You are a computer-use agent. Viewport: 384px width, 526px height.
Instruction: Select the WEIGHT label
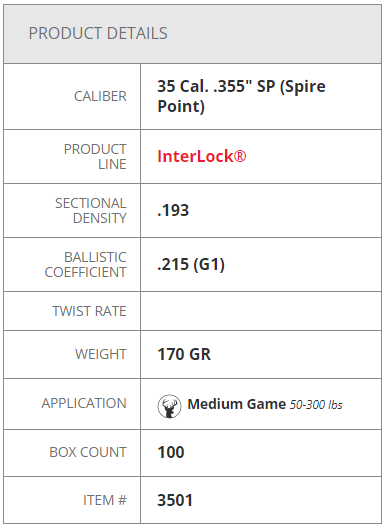coord(101,354)
